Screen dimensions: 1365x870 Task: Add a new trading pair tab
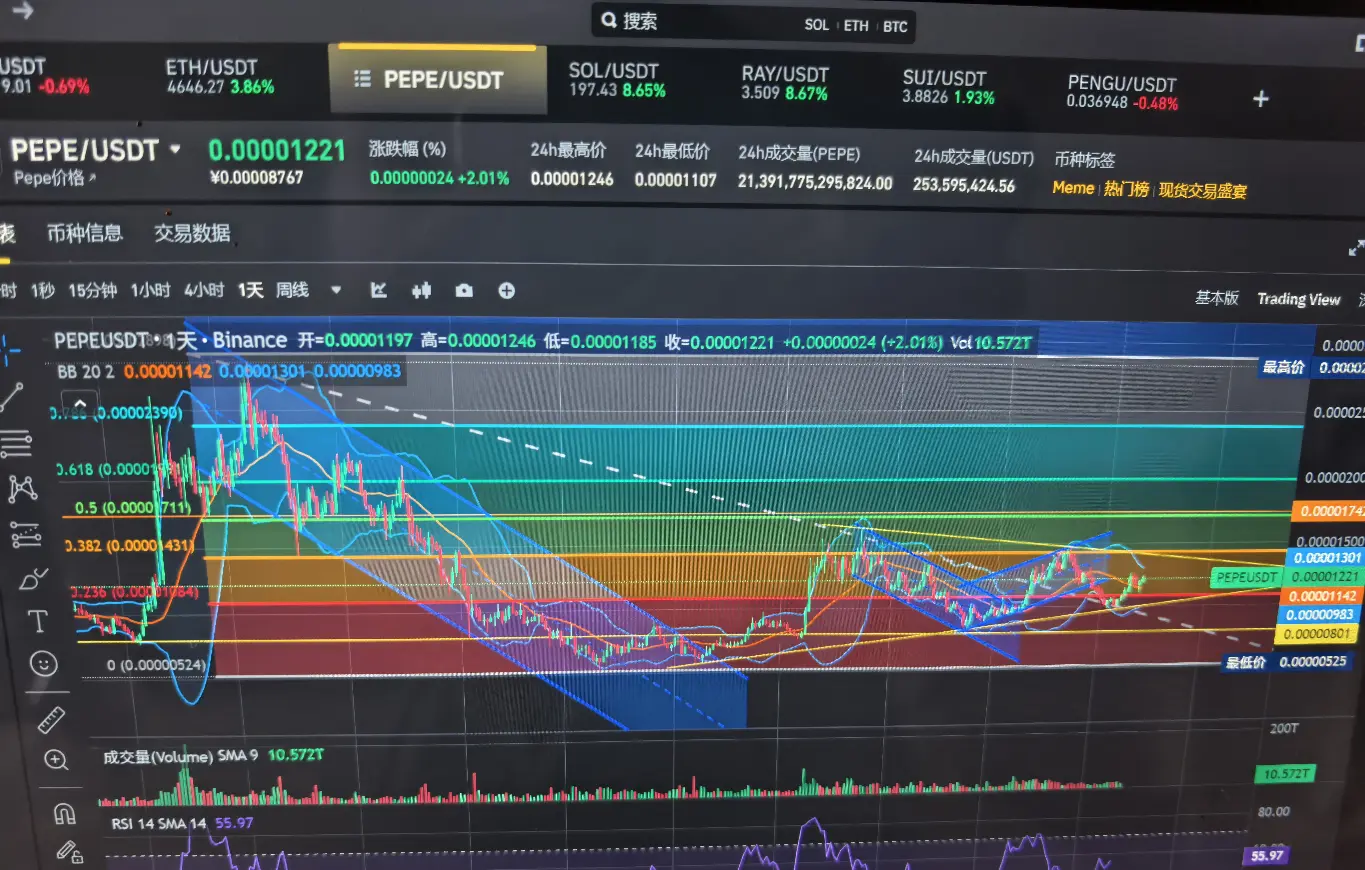[x=1261, y=98]
